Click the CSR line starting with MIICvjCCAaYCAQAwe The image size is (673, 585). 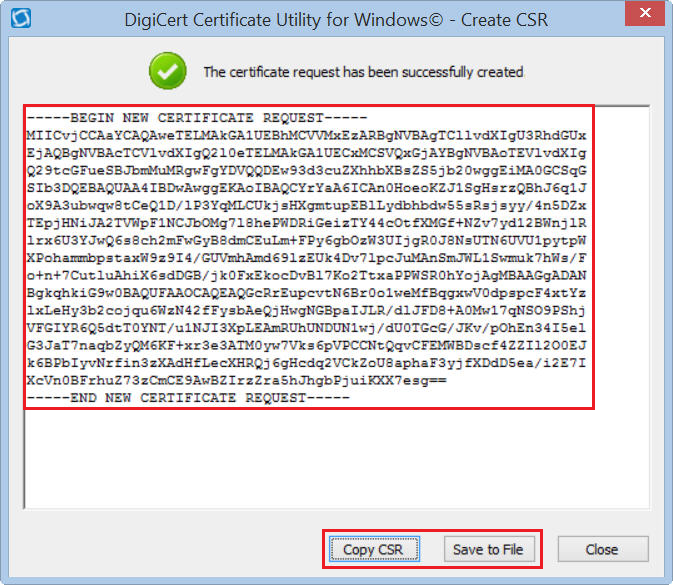tap(306, 136)
